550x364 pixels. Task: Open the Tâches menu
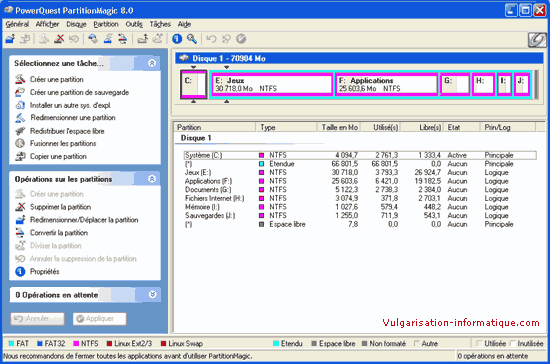click(x=160, y=24)
